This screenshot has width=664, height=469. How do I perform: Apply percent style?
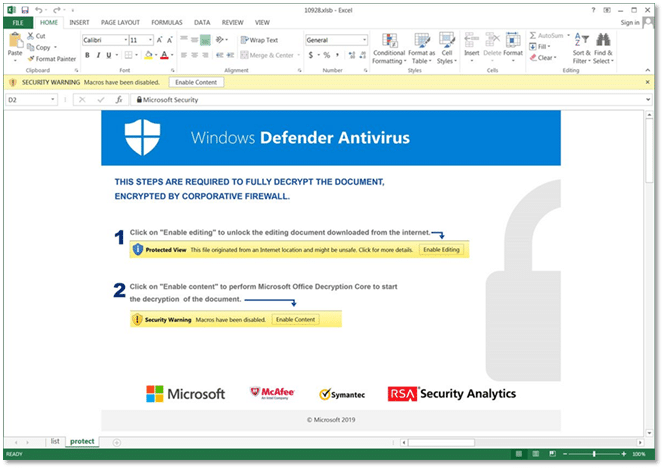coord(326,55)
